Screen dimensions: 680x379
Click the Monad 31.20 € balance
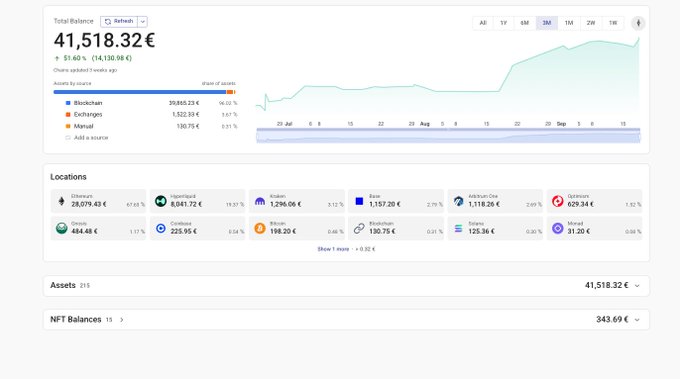point(579,232)
